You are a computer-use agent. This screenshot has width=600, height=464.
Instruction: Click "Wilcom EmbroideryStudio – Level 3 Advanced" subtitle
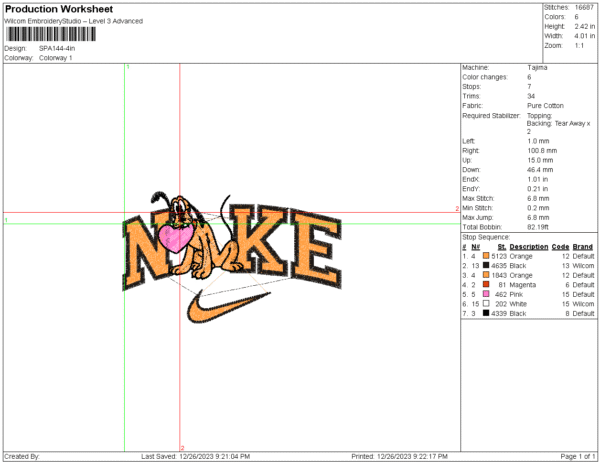click(x=73, y=21)
